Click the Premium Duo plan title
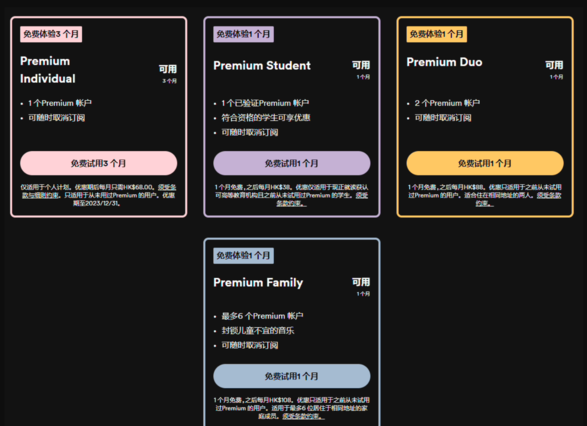 click(x=444, y=62)
